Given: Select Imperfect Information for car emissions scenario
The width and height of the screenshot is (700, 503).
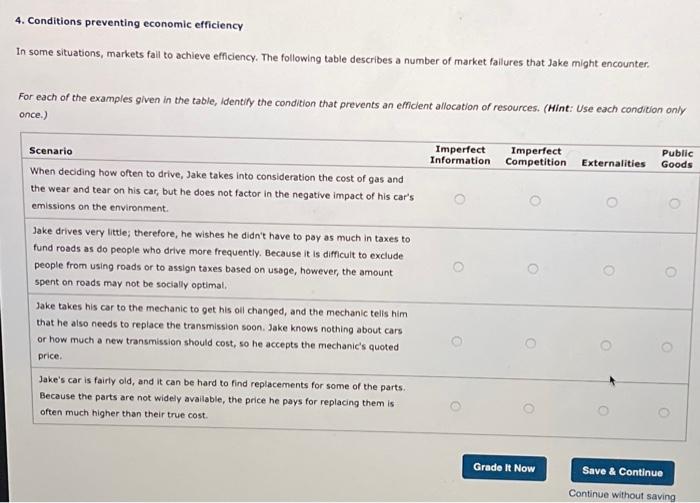Looking at the screenshot, I should 459,199.
